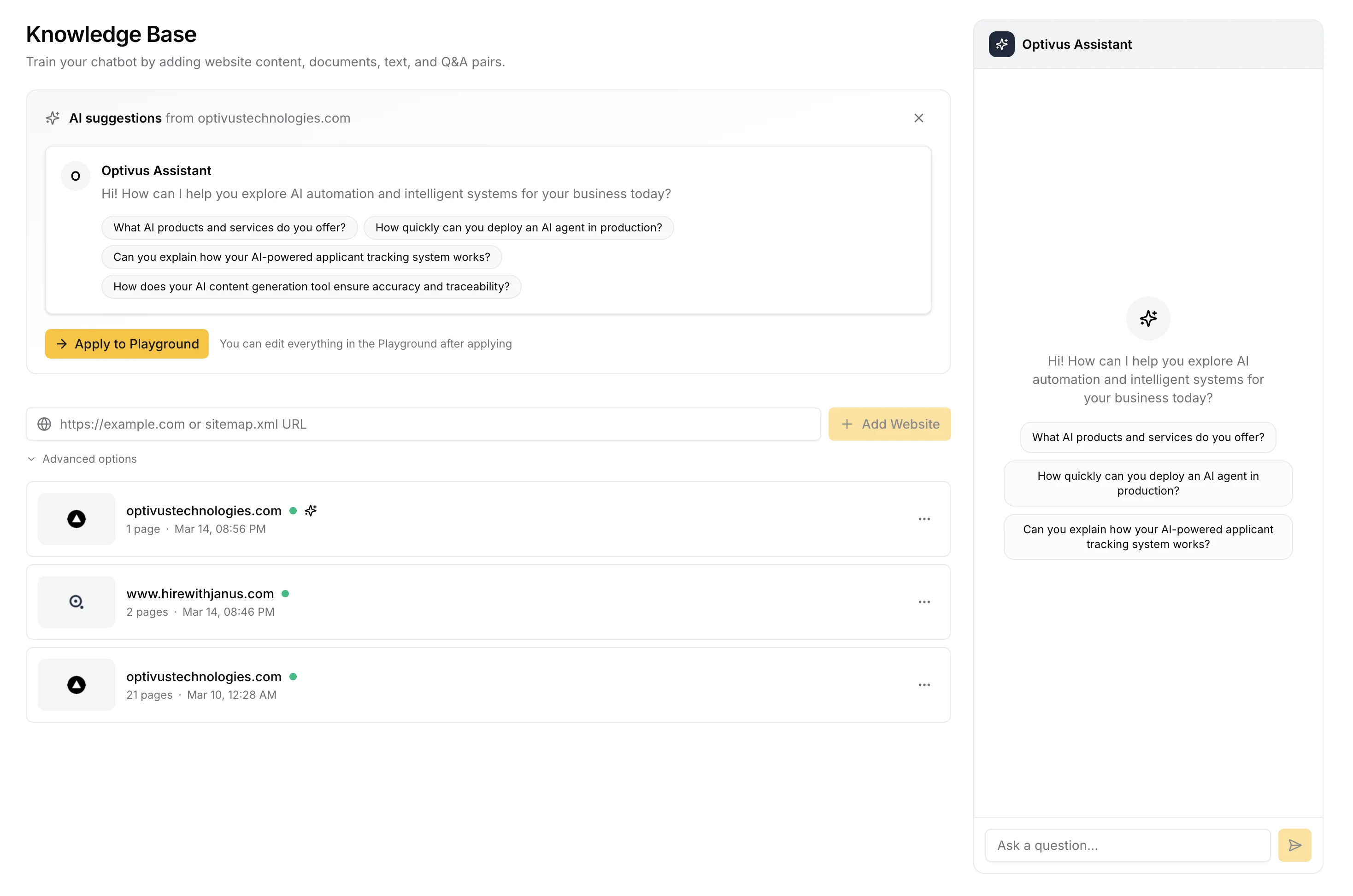Ask chat preview about applicant tracking system
The image size is (1353, 896).
(1148, 536)
